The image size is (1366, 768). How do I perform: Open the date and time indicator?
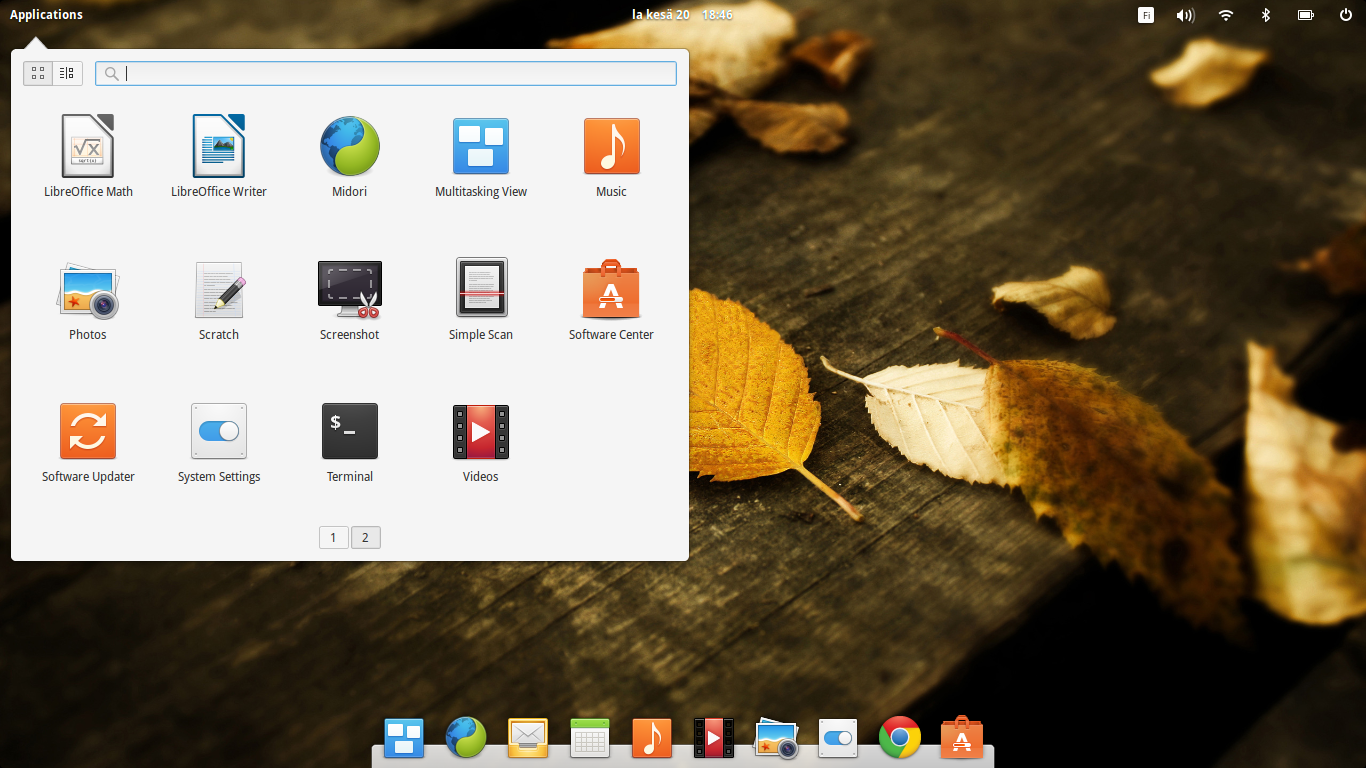pyautogui.click(x=682, y=14)
